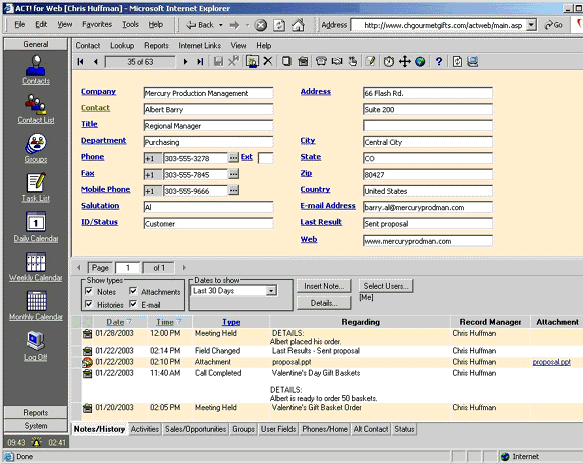Expand the System sidebar section
The width and height of the screenshot is (583, 464).
(x=36, y=425)
